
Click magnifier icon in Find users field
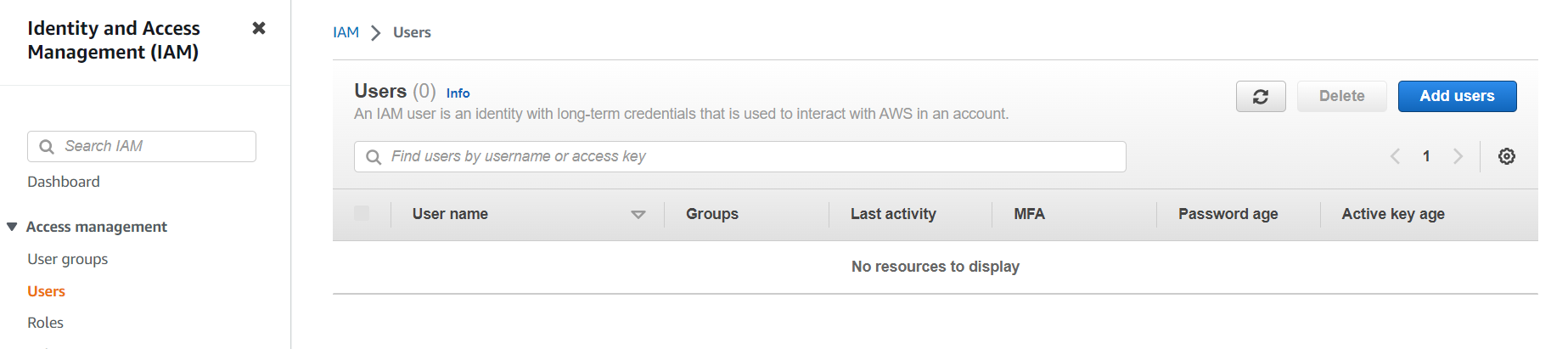coord(374,157)
